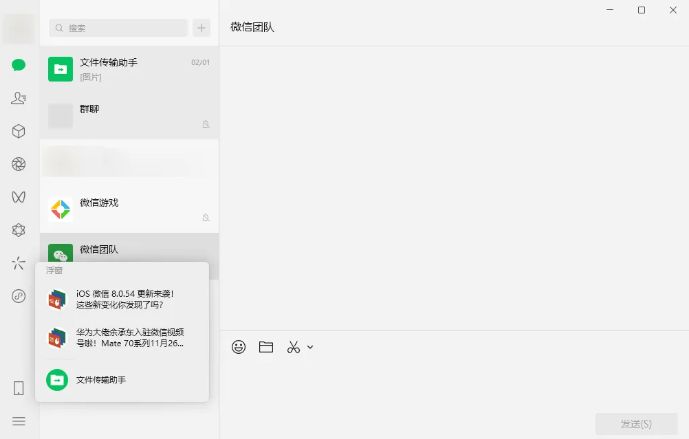This screenshot has height=439, width=689.
Task: Open the Mini Programs icon
Action: 18,296
